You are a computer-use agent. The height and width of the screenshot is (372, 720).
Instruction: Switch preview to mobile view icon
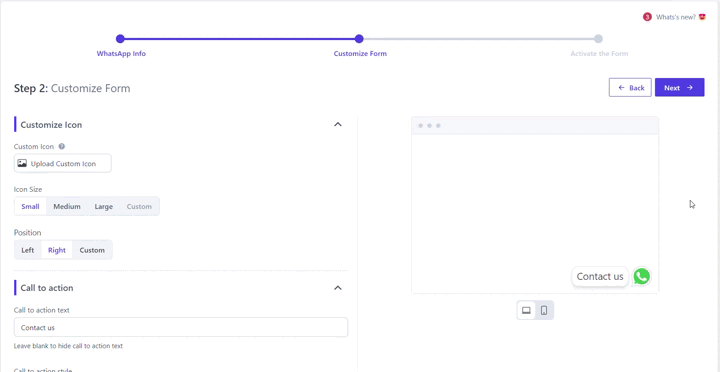tap(544, 310)
